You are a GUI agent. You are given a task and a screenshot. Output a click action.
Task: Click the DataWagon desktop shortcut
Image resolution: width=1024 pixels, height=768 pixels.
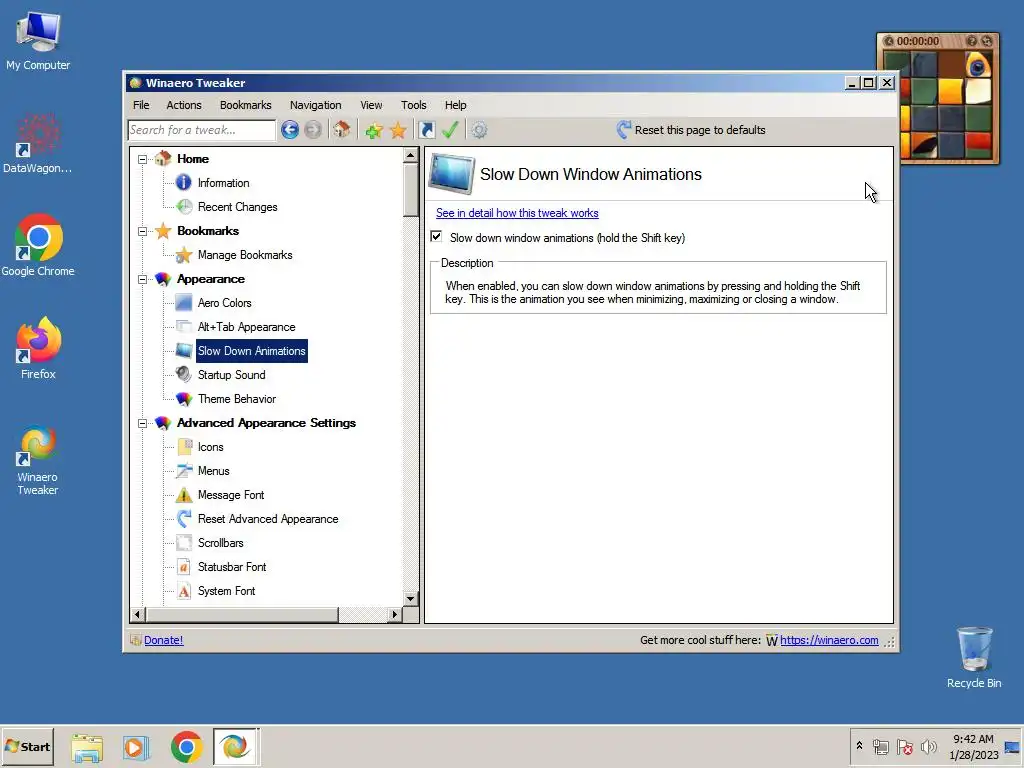click(x=37, y=144)
